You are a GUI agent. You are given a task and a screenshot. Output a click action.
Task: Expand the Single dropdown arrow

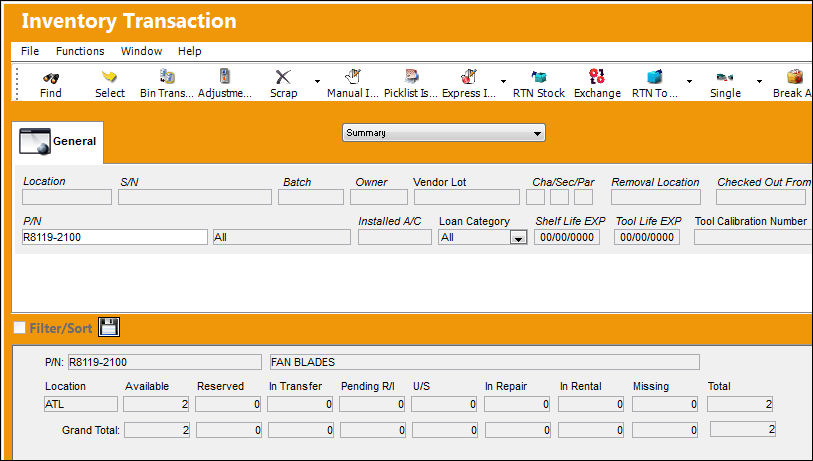[x=759, y=81]
